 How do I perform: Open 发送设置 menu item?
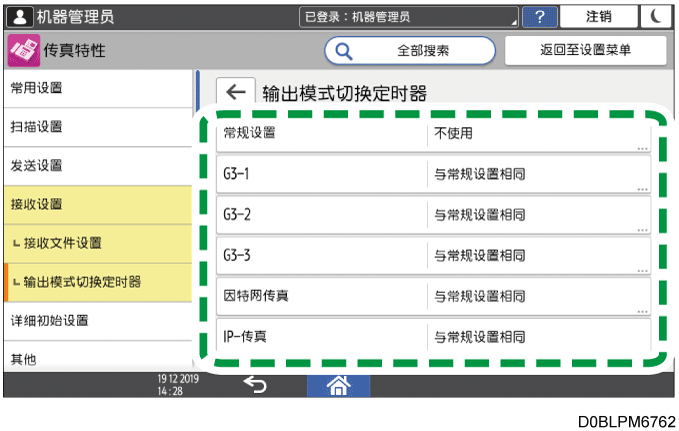tap(96, 165)
